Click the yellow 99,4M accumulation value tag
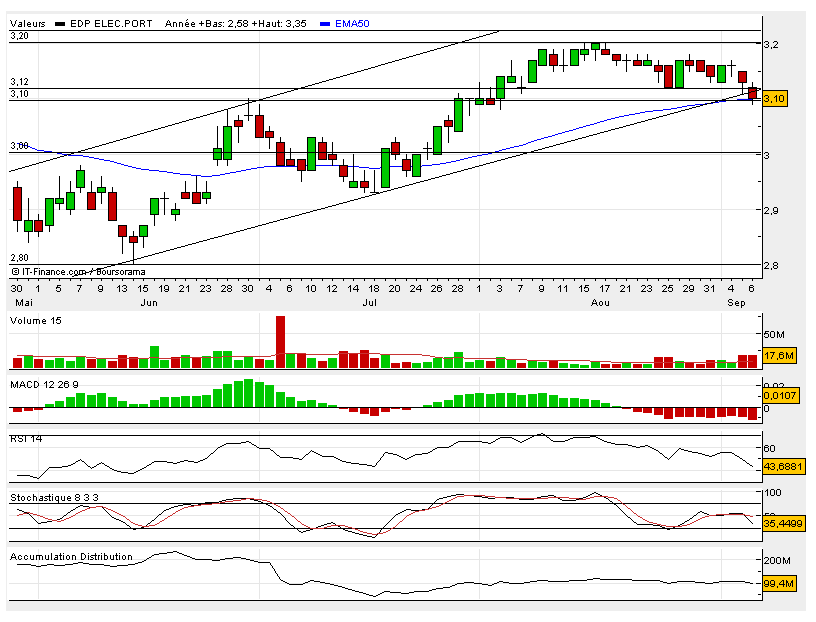The image size is (816, 622). tap(779, 583)
